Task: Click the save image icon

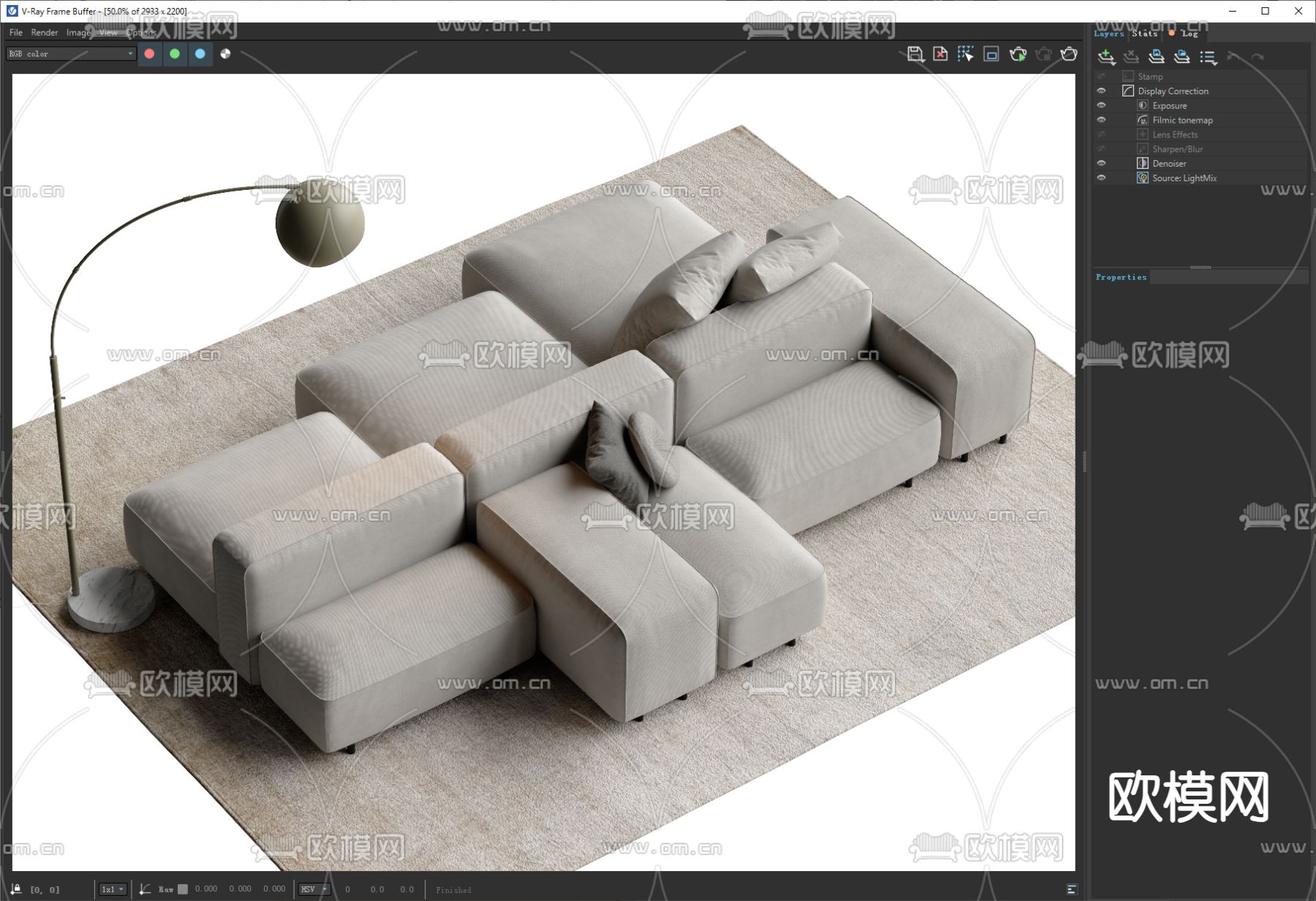Action: click(x=915, y=54)
